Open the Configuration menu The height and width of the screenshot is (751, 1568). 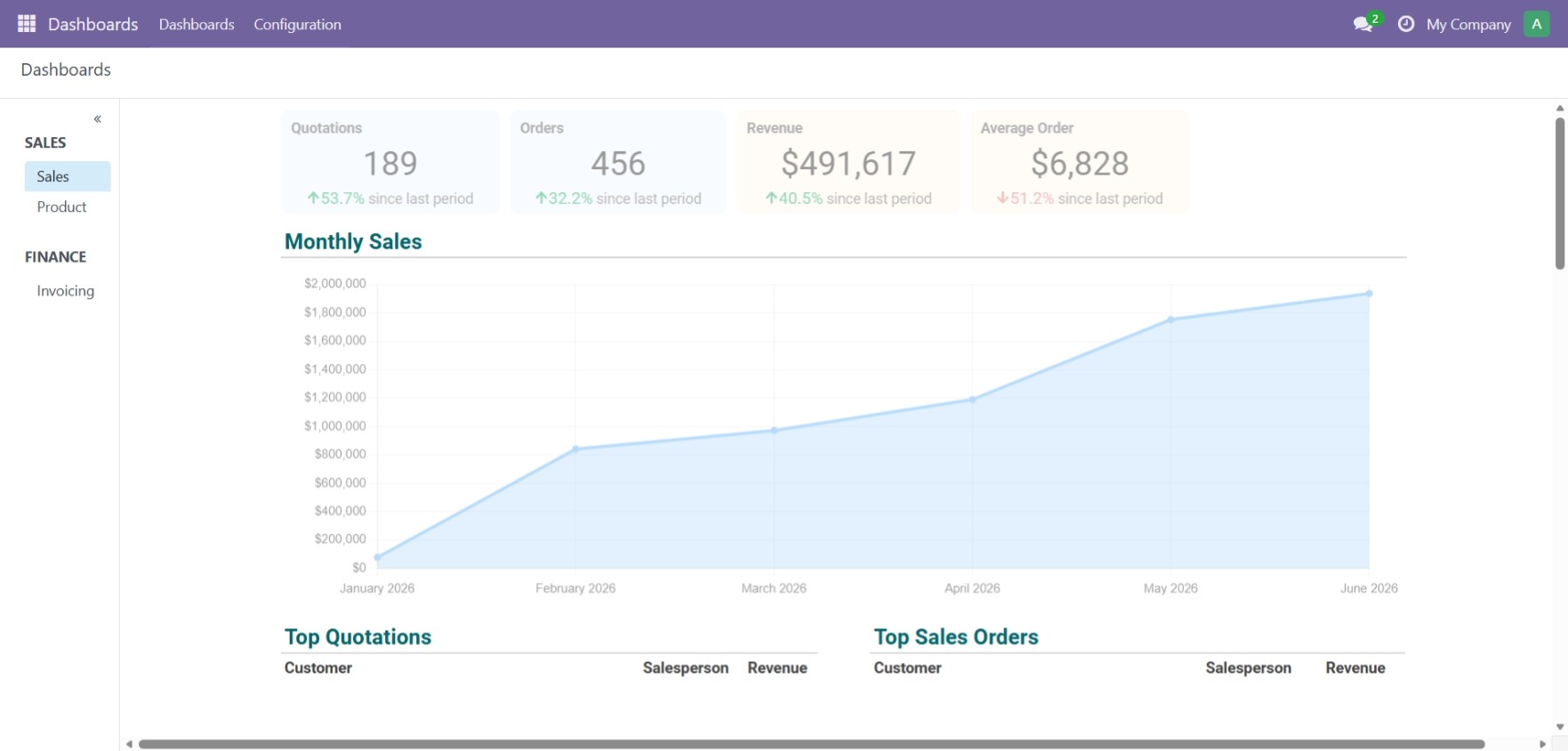(x=297, y=24)
